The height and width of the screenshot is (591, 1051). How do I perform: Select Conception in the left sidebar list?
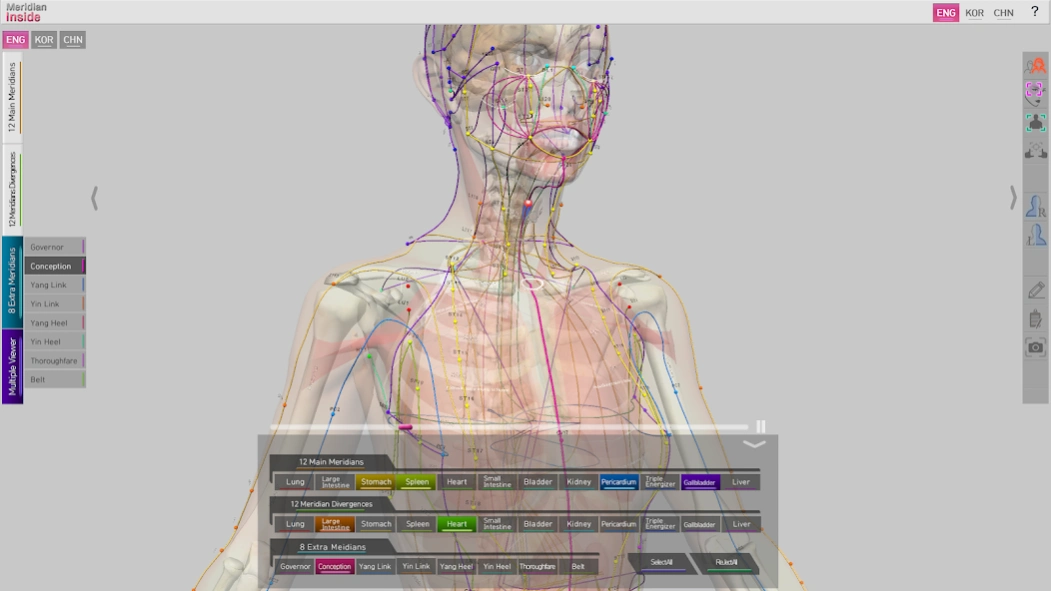pos(55,266)
